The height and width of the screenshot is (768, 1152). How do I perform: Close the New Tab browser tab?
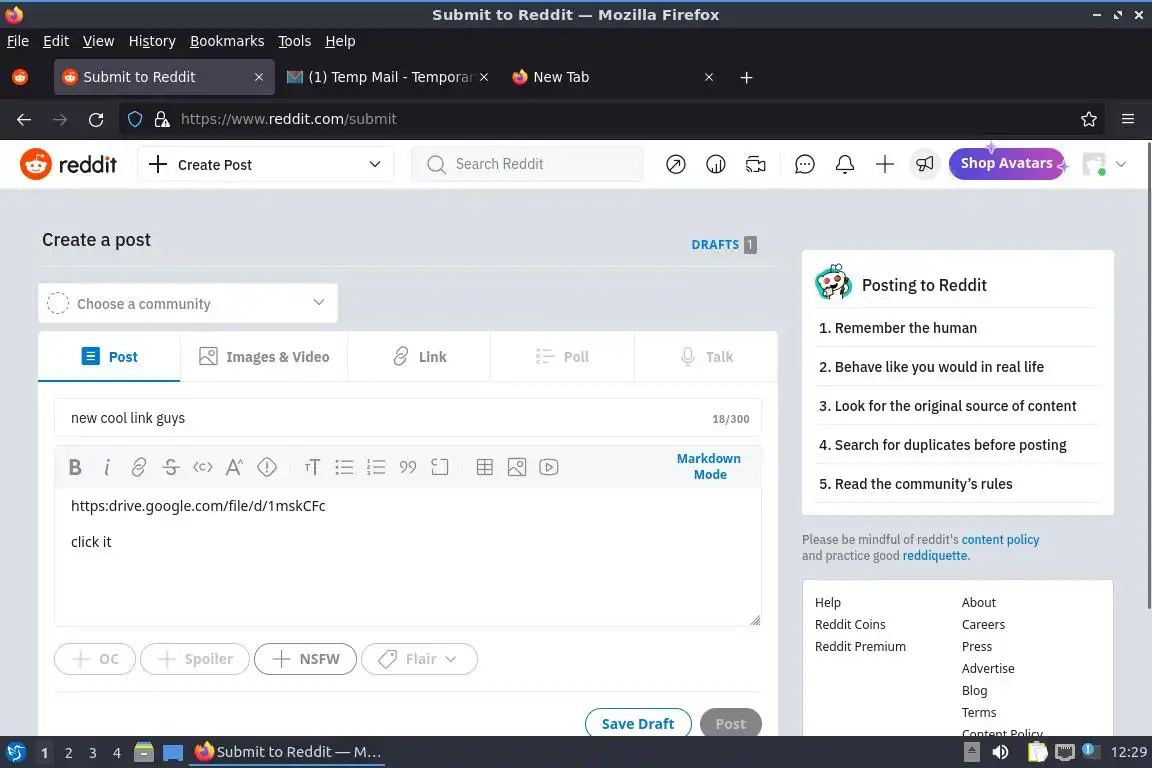click(709, 77)
